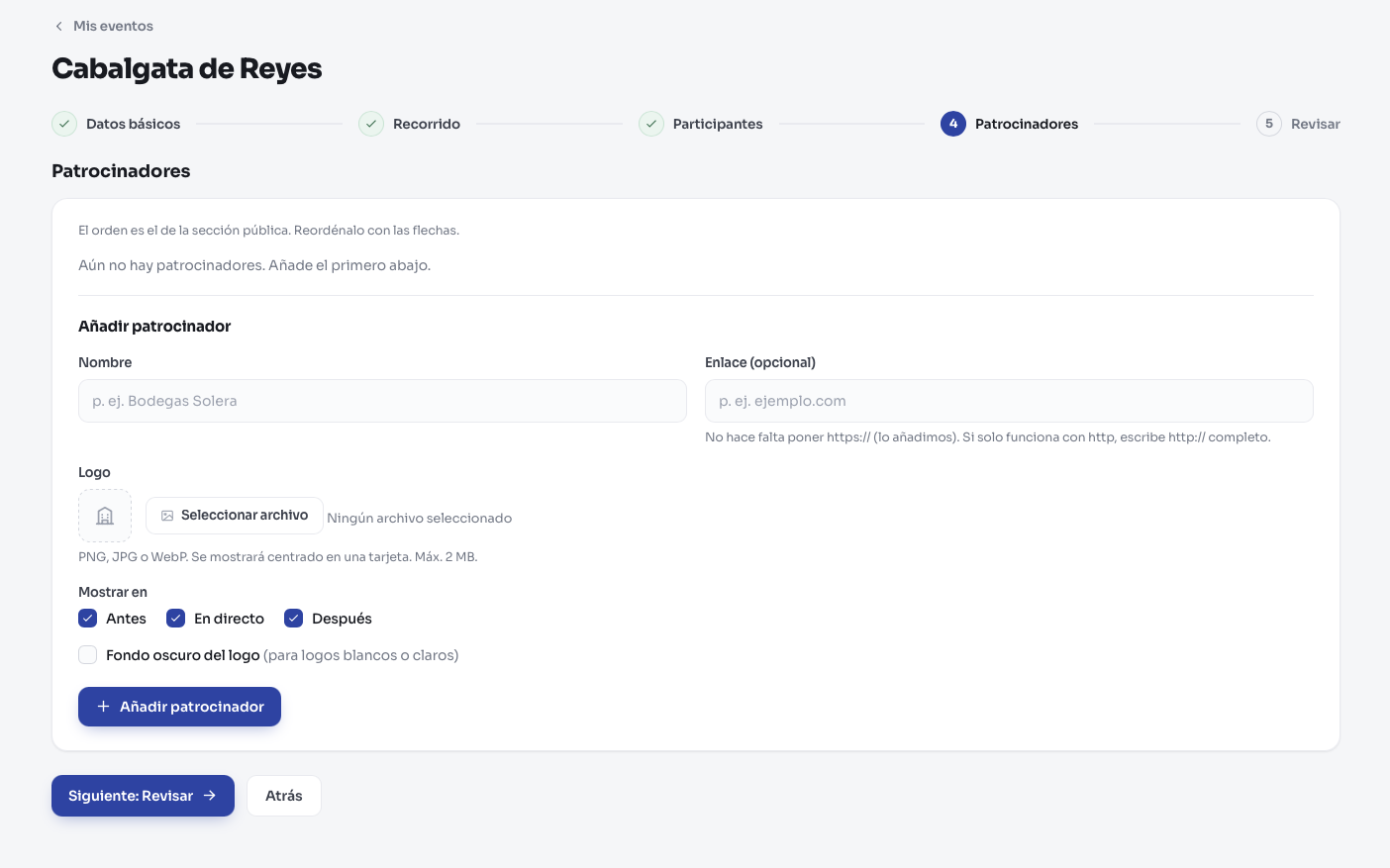Screen dimensions: 1390x868
Task: Click the reorder-with-arrows hint text
Action: 269,230
